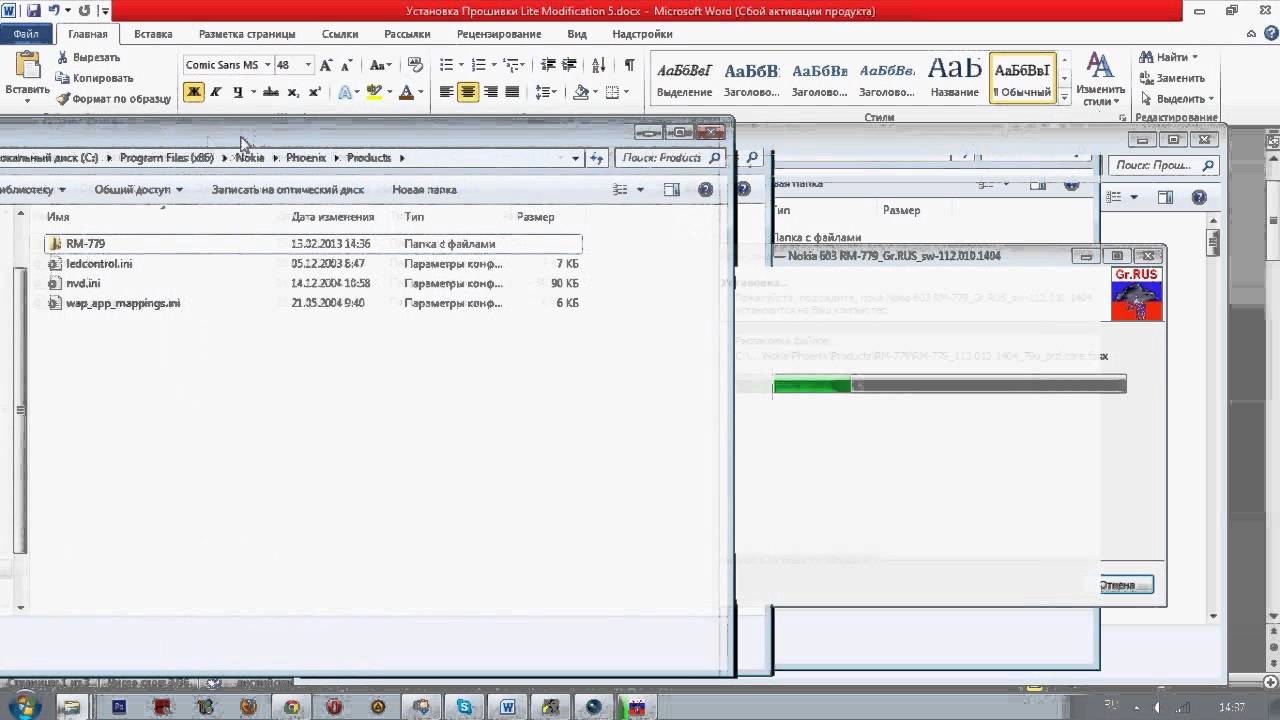Sort files by the Имя column header
Viewport: 1280px width, 720px height.
(x=58, y=217)
